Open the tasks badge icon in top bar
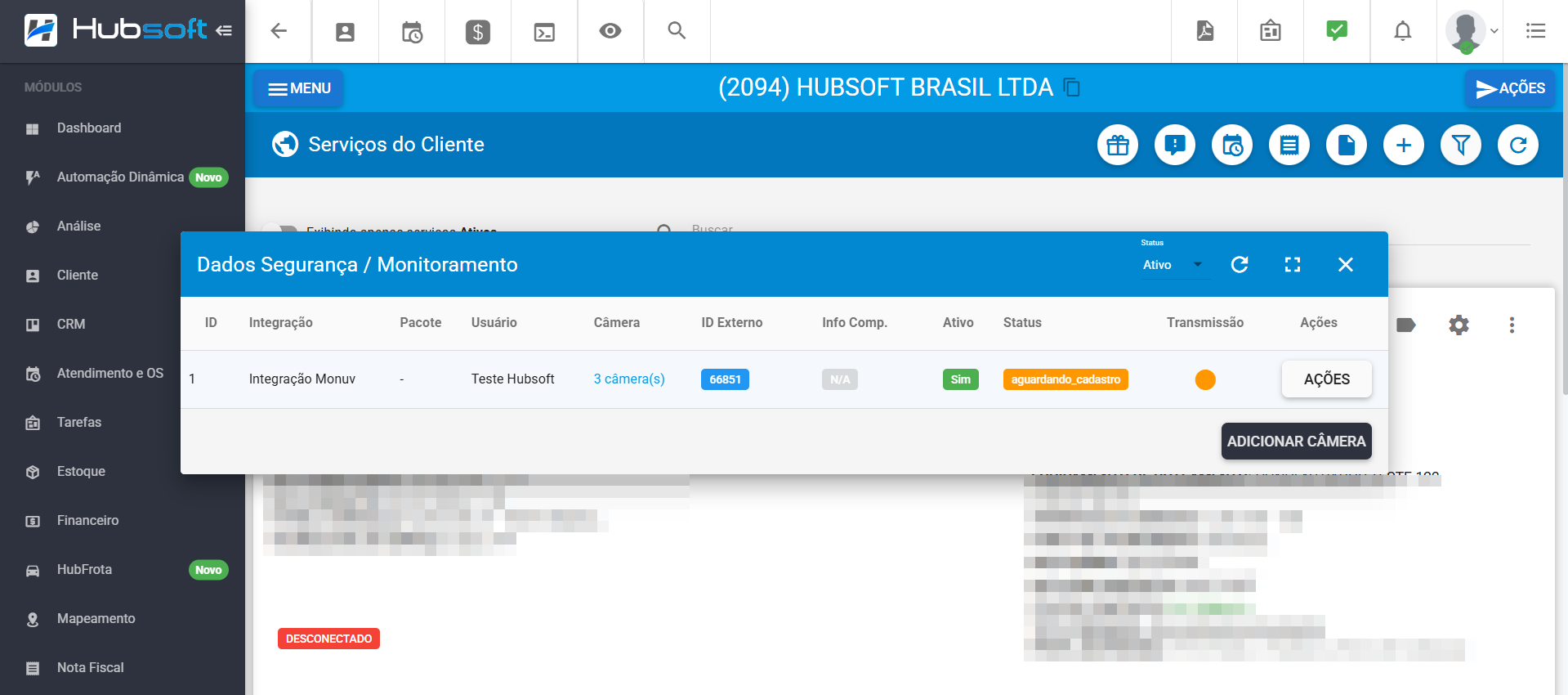The image size is (1568, 695). coord(1271,31)
